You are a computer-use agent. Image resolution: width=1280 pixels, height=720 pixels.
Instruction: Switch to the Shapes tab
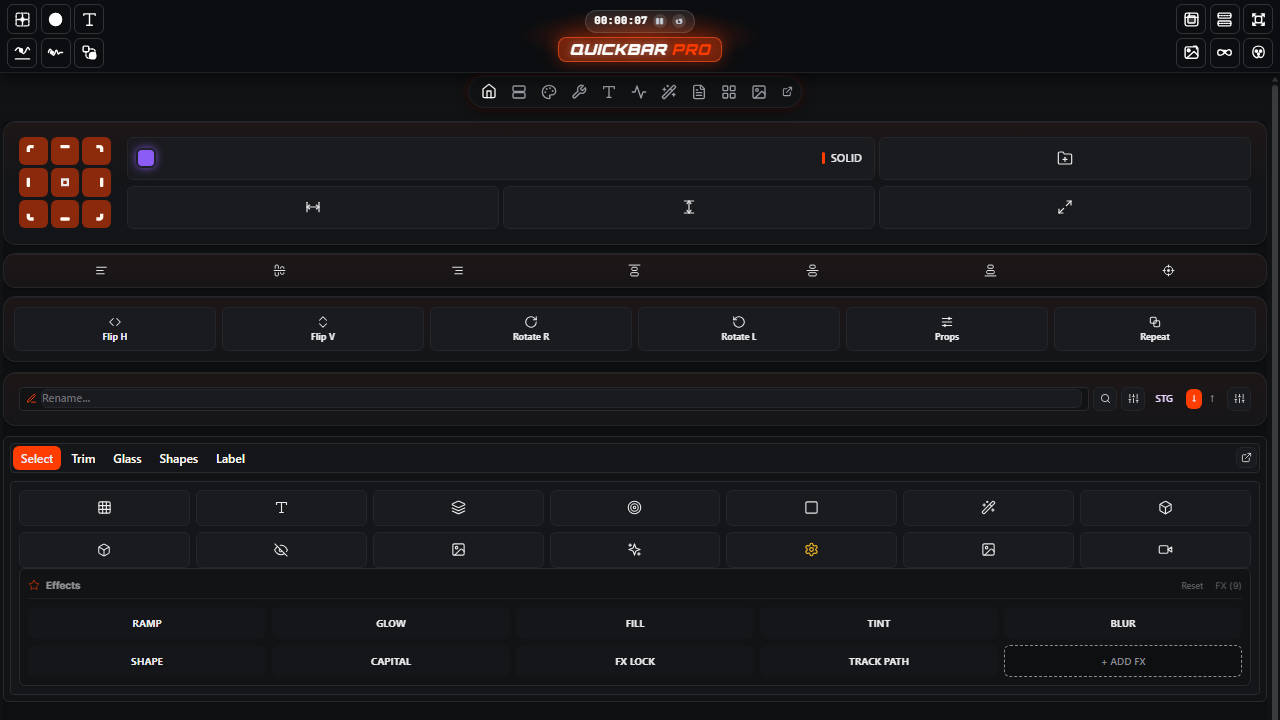179,459
